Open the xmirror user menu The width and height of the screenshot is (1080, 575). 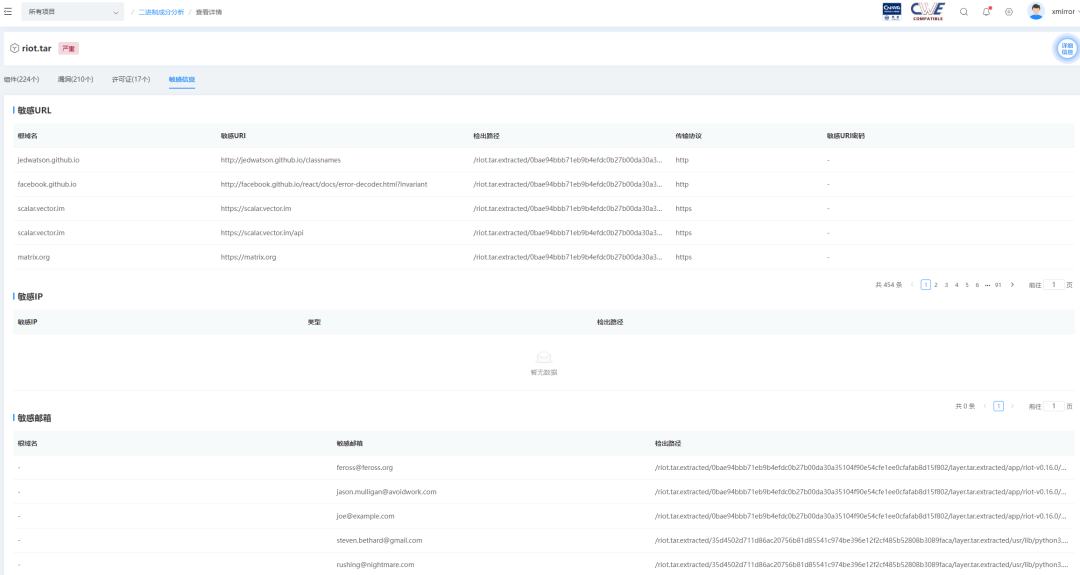[1063, 12]
